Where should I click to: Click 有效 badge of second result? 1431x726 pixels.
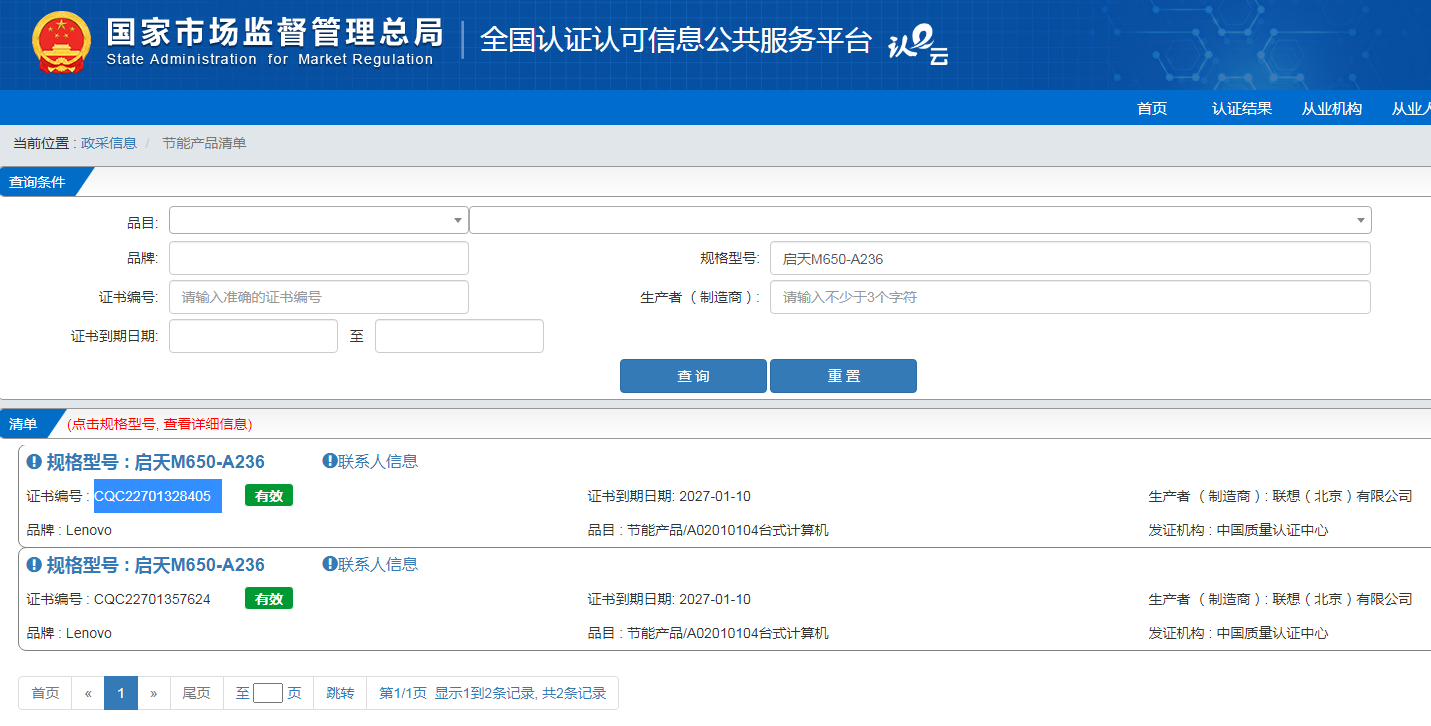(269, 599)
